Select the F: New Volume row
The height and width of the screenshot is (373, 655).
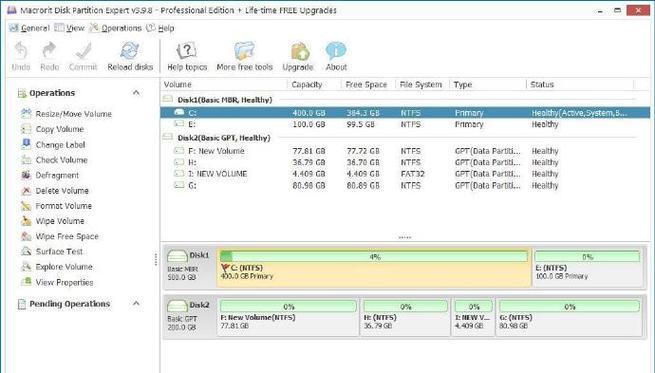tap(405, 151)
